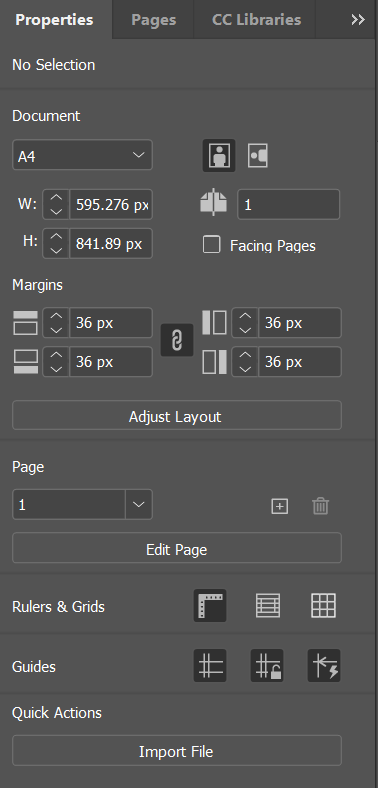
Task: Click the Adjust Layout button
Action: (177, 416)
